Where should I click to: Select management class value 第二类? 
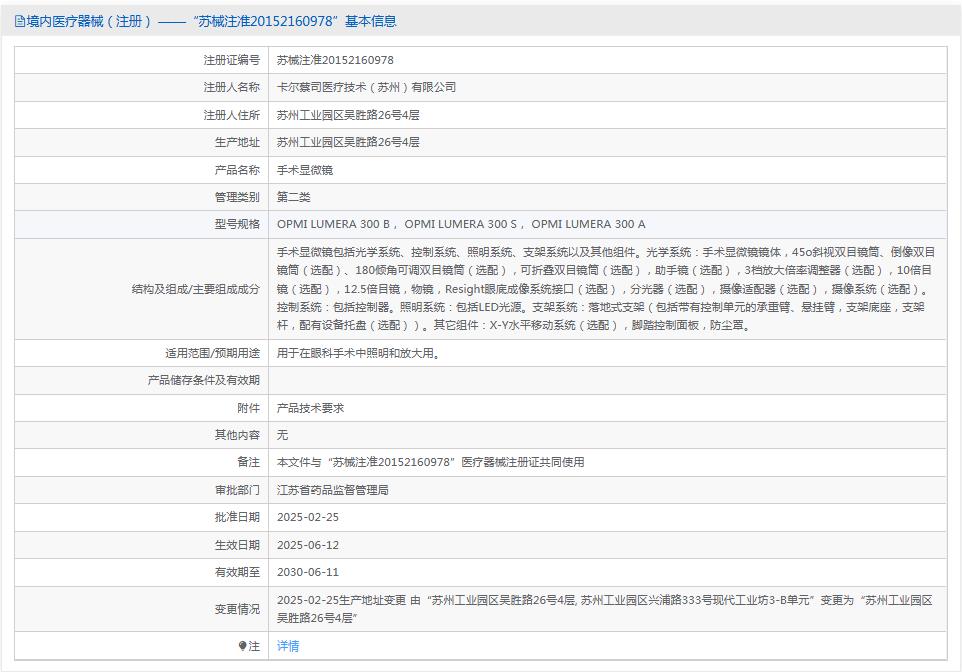pyautogui.click(x=293, y=197)
